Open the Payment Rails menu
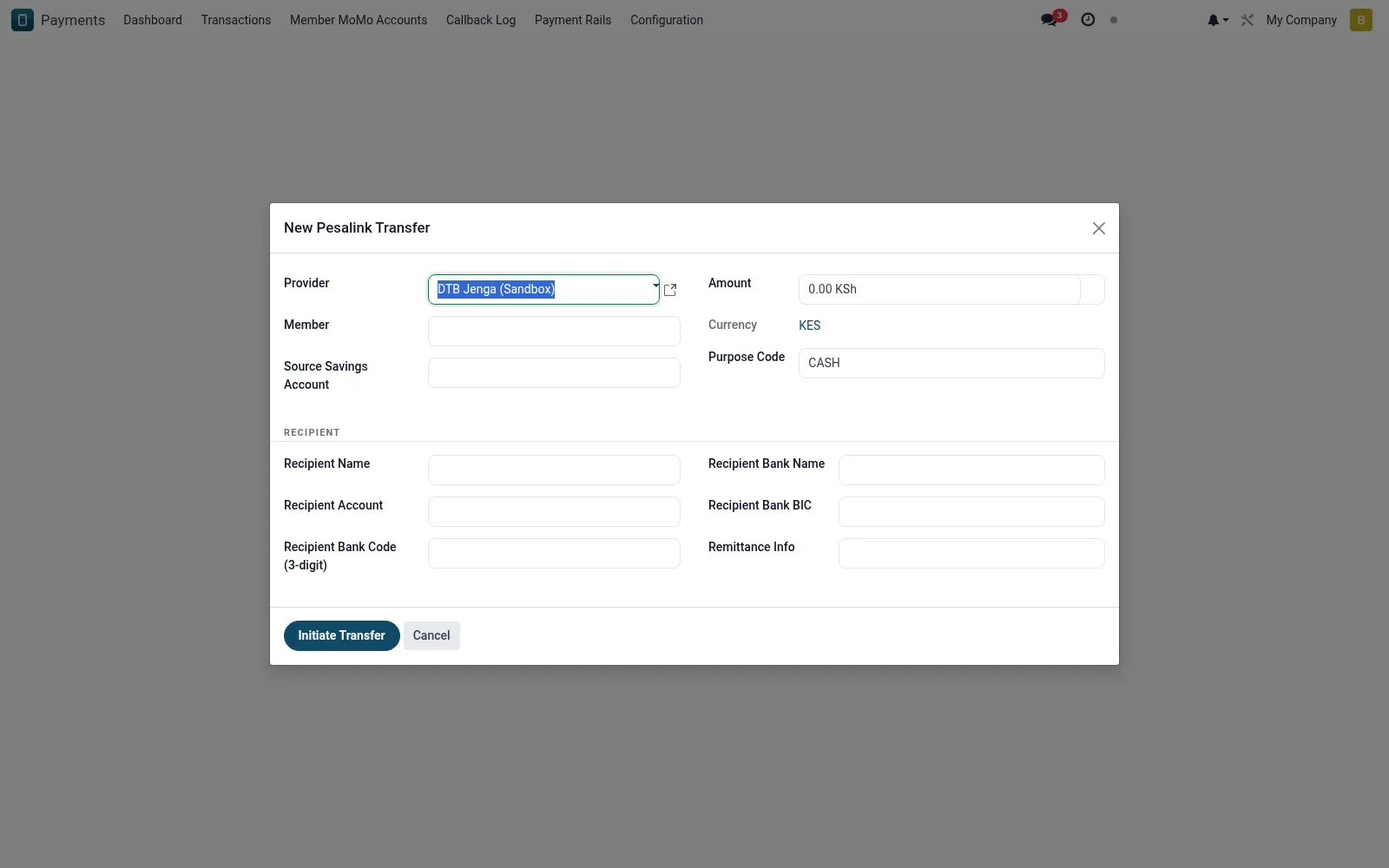1389x868 pixels. click(x=573, y=20)
